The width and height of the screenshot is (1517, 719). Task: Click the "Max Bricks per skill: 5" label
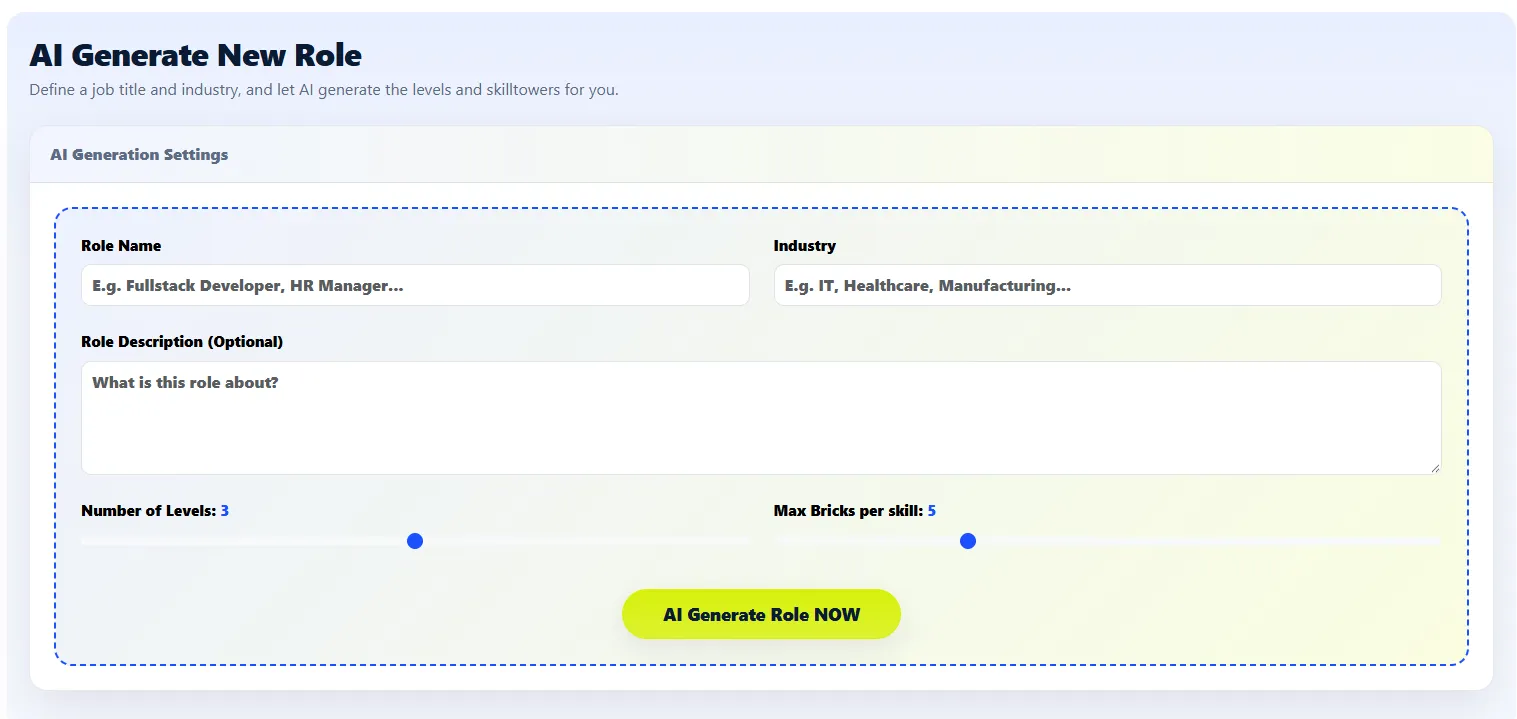(x=855, y=511)
